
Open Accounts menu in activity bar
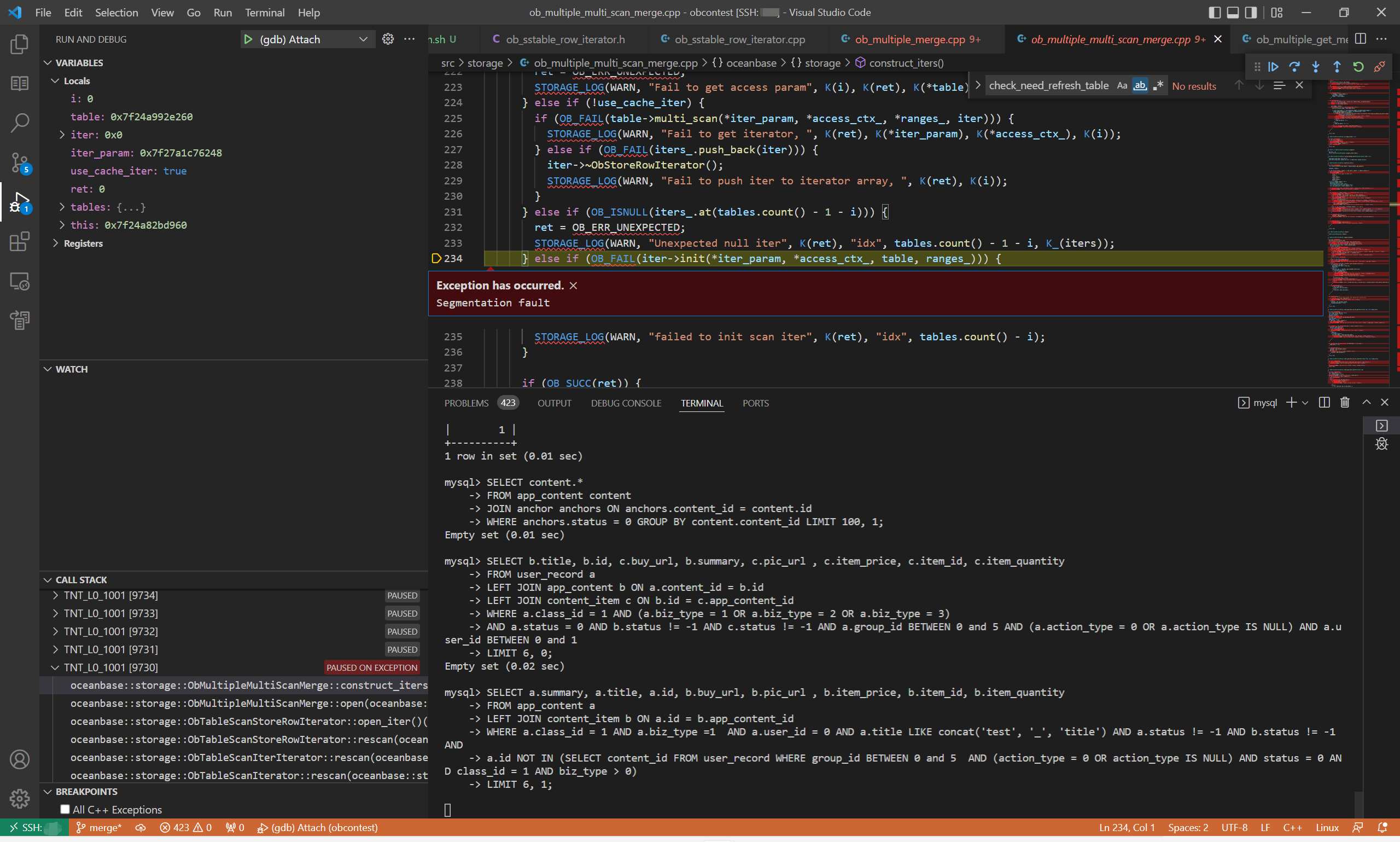19,759
